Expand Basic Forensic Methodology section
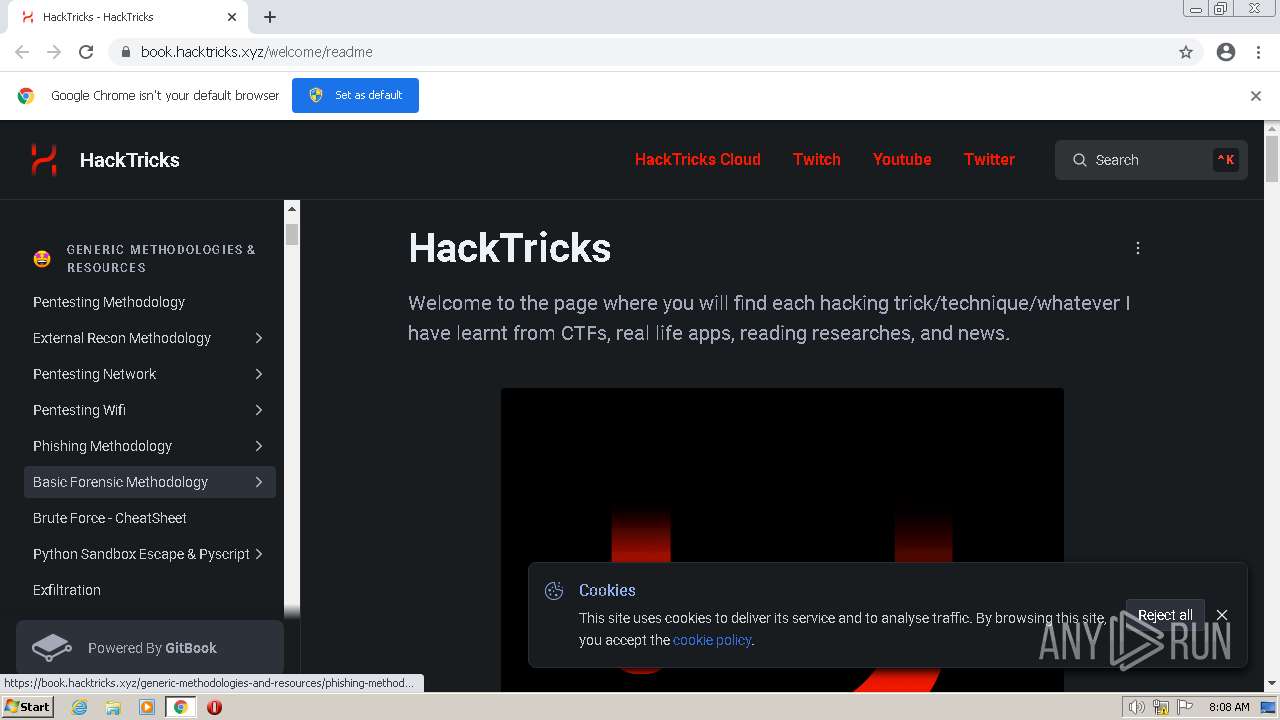 click(259, 482)
